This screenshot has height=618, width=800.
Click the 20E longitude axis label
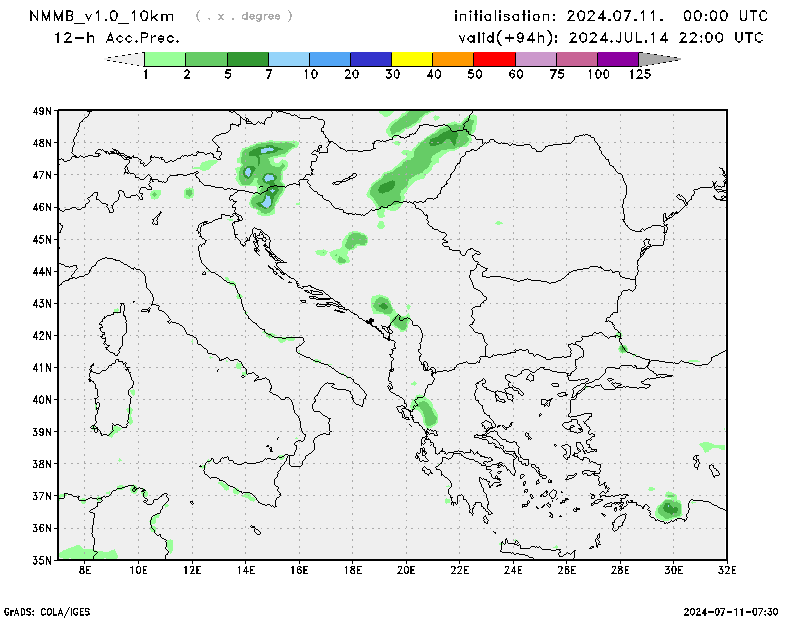point(406,570)
